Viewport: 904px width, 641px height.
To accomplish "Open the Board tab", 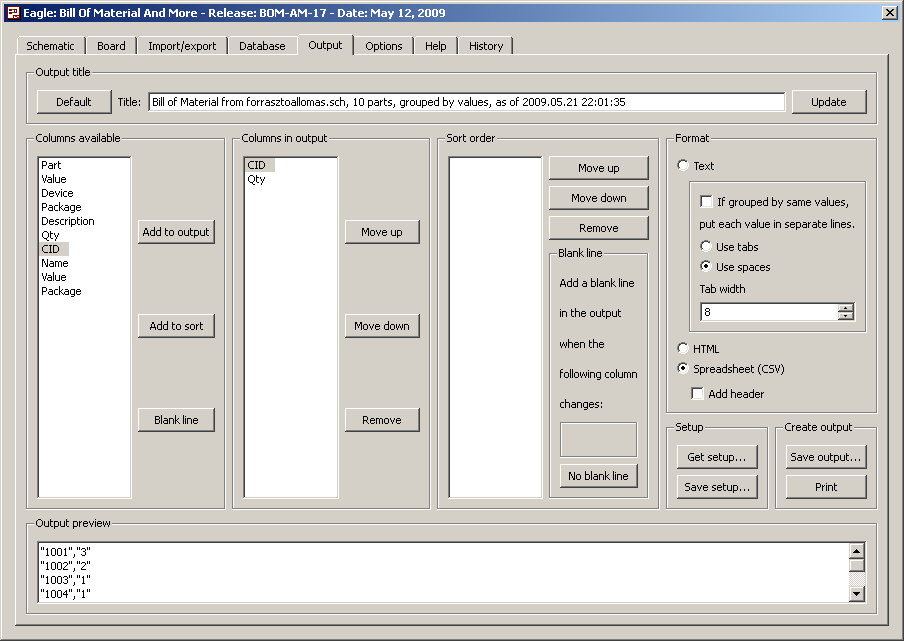I will click(111, 46).
